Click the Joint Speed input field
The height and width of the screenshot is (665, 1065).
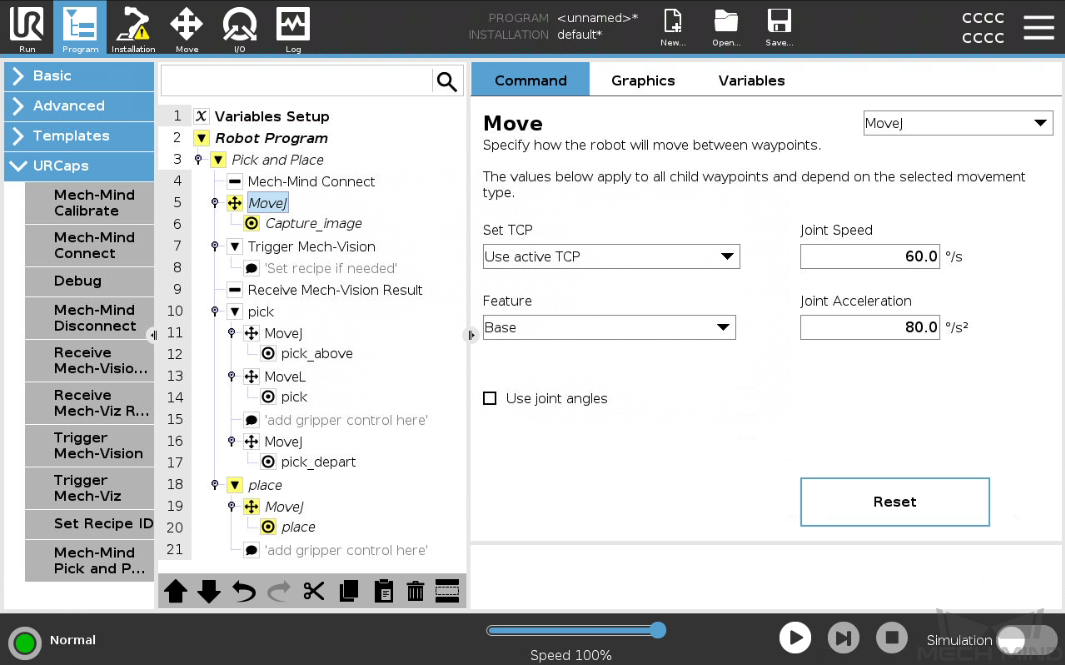(x=869, y=256)
